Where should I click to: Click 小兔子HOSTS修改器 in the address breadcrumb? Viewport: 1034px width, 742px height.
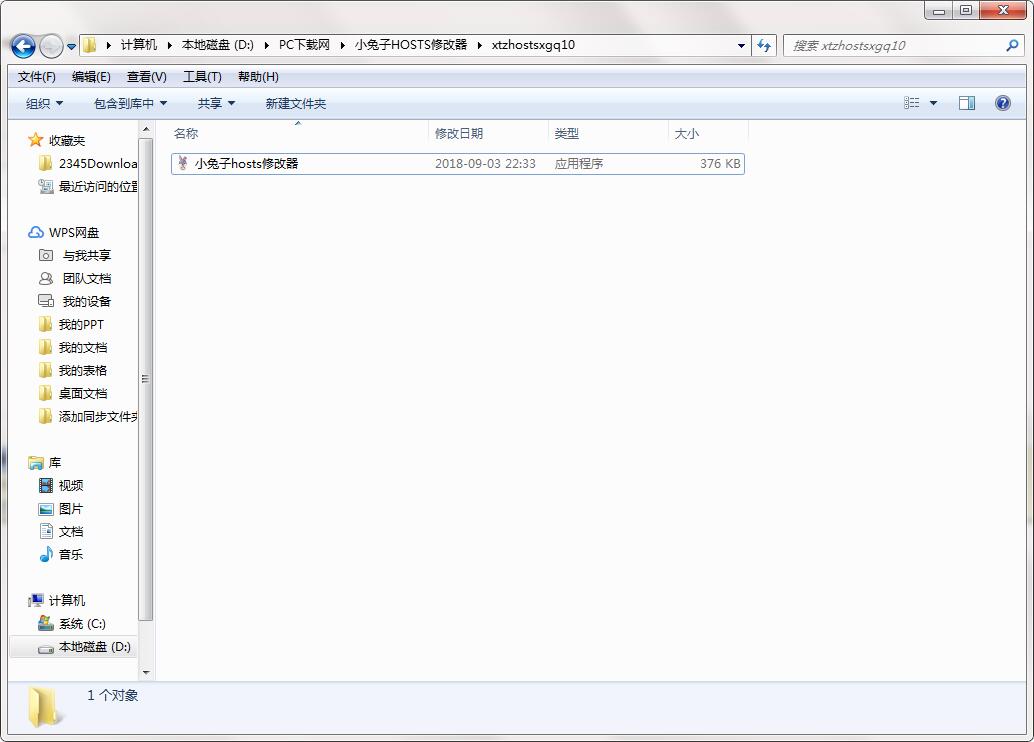(411, 45)
